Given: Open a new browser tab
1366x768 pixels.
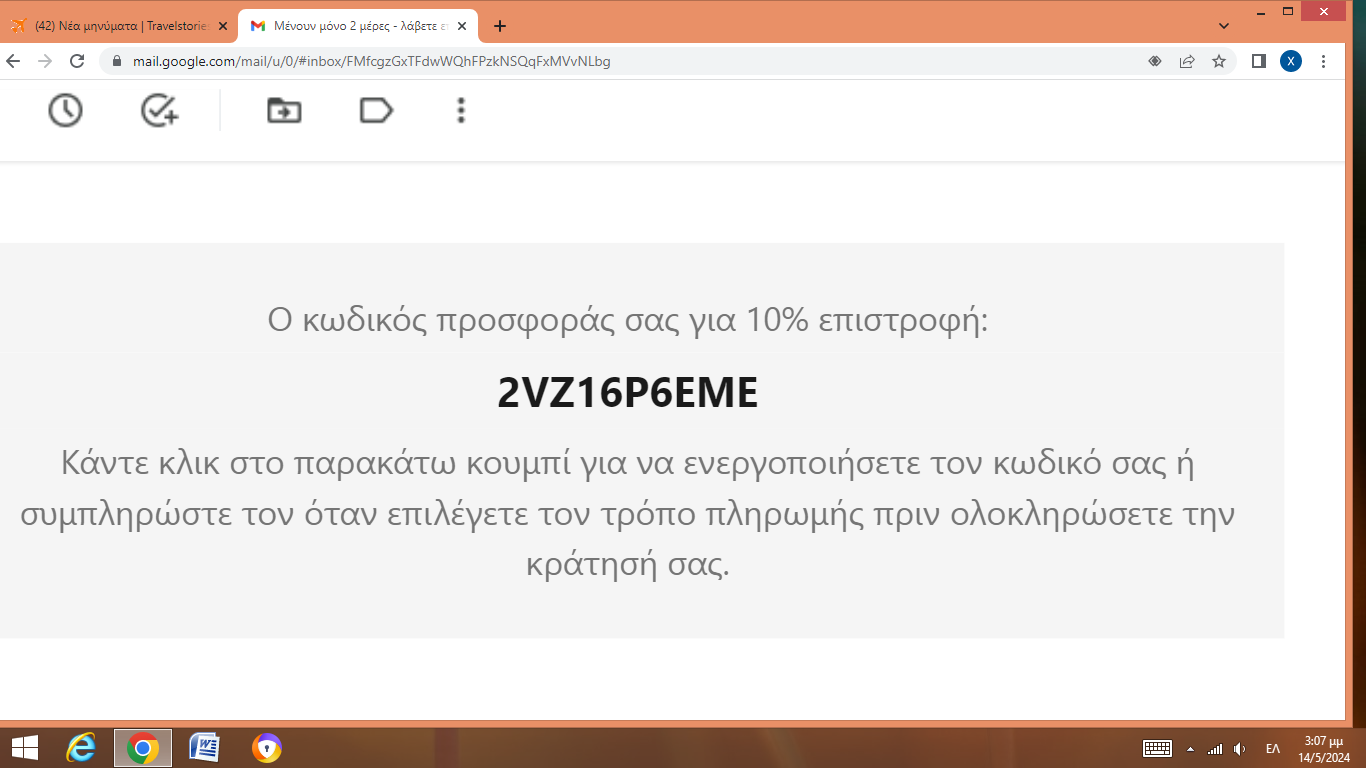Looking at the screenshot, I should [500, 26].
